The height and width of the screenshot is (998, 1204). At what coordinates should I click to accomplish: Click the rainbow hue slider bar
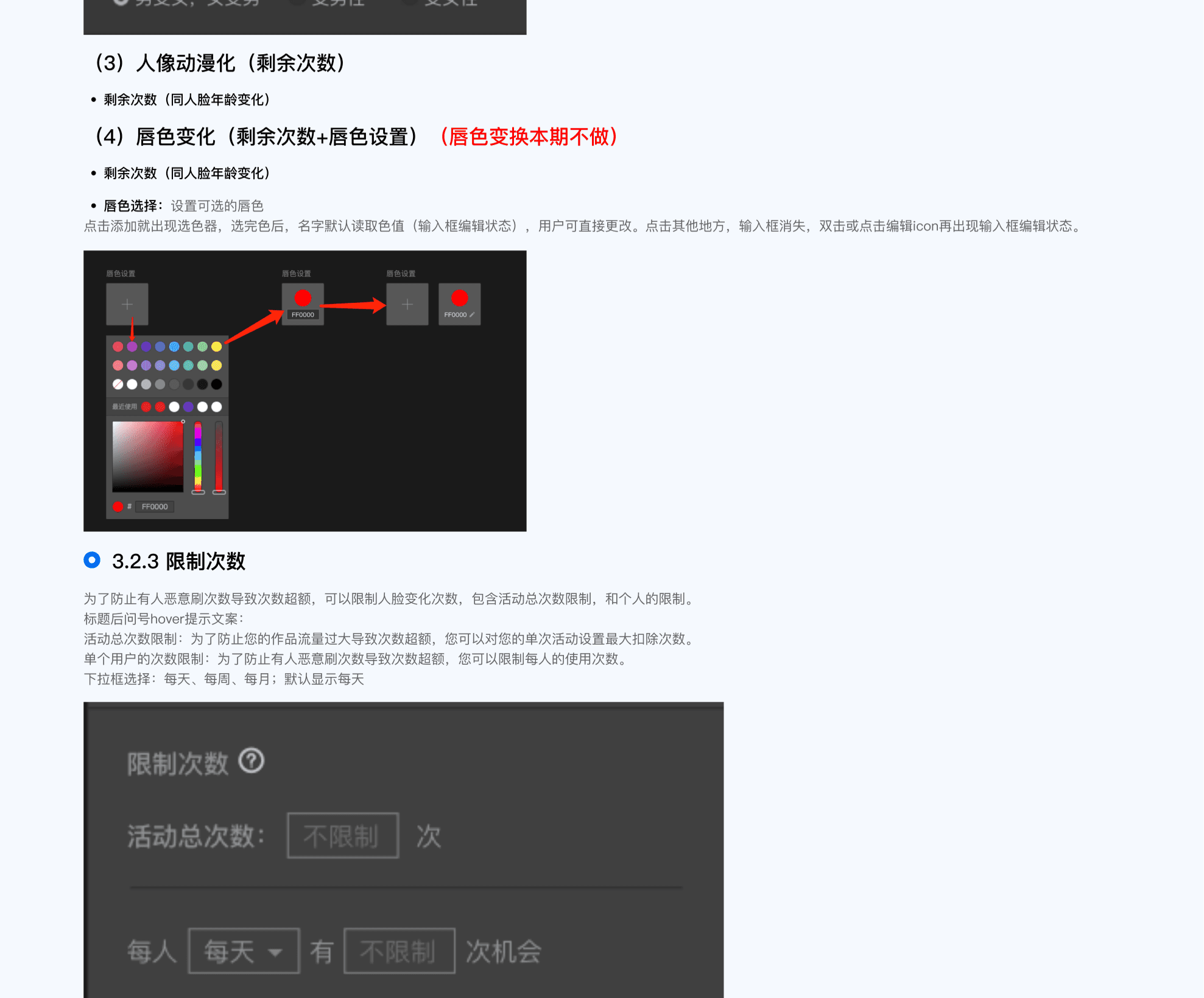pos(198,456)
